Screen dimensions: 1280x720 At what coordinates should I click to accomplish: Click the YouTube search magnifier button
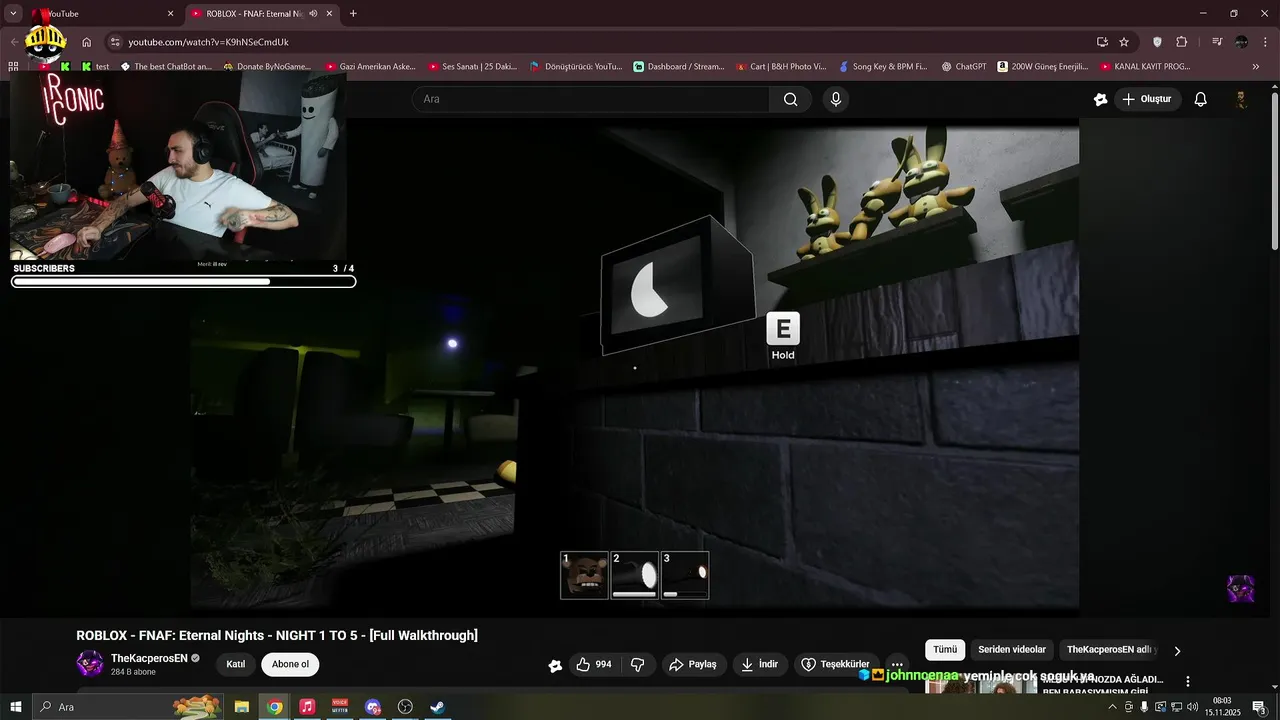tap(791, 99)
